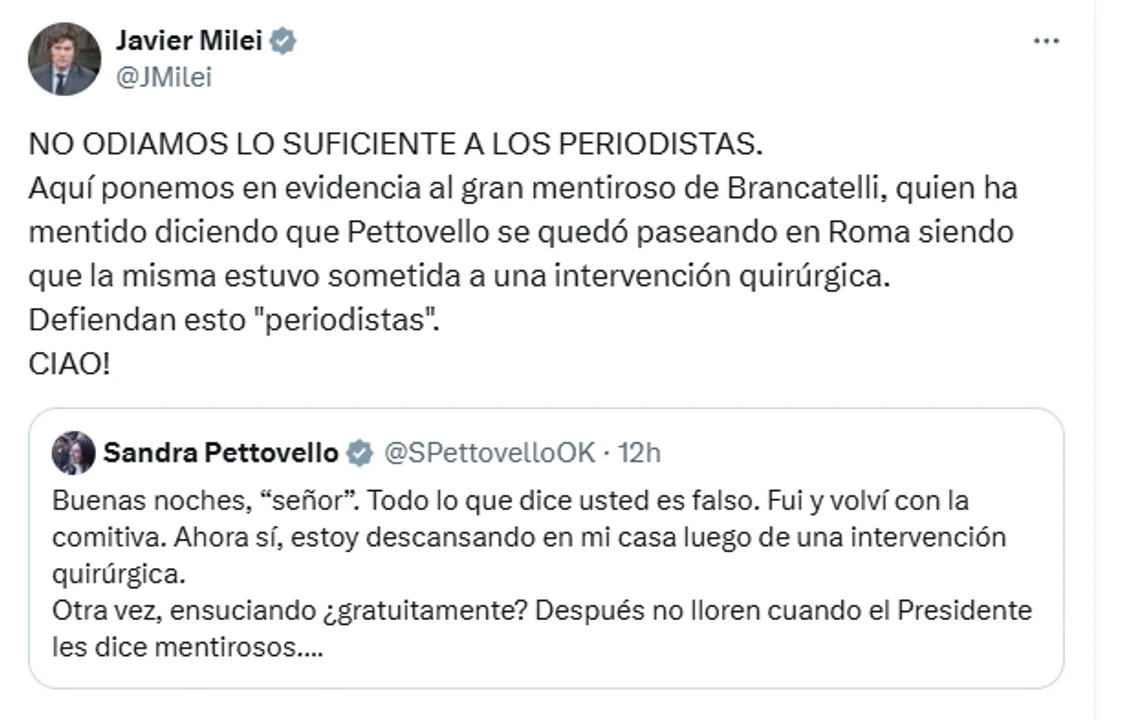Click the verified badge beside Sandra Pettovello
The width and height of the screenshot is (1123, 720).
359,453
